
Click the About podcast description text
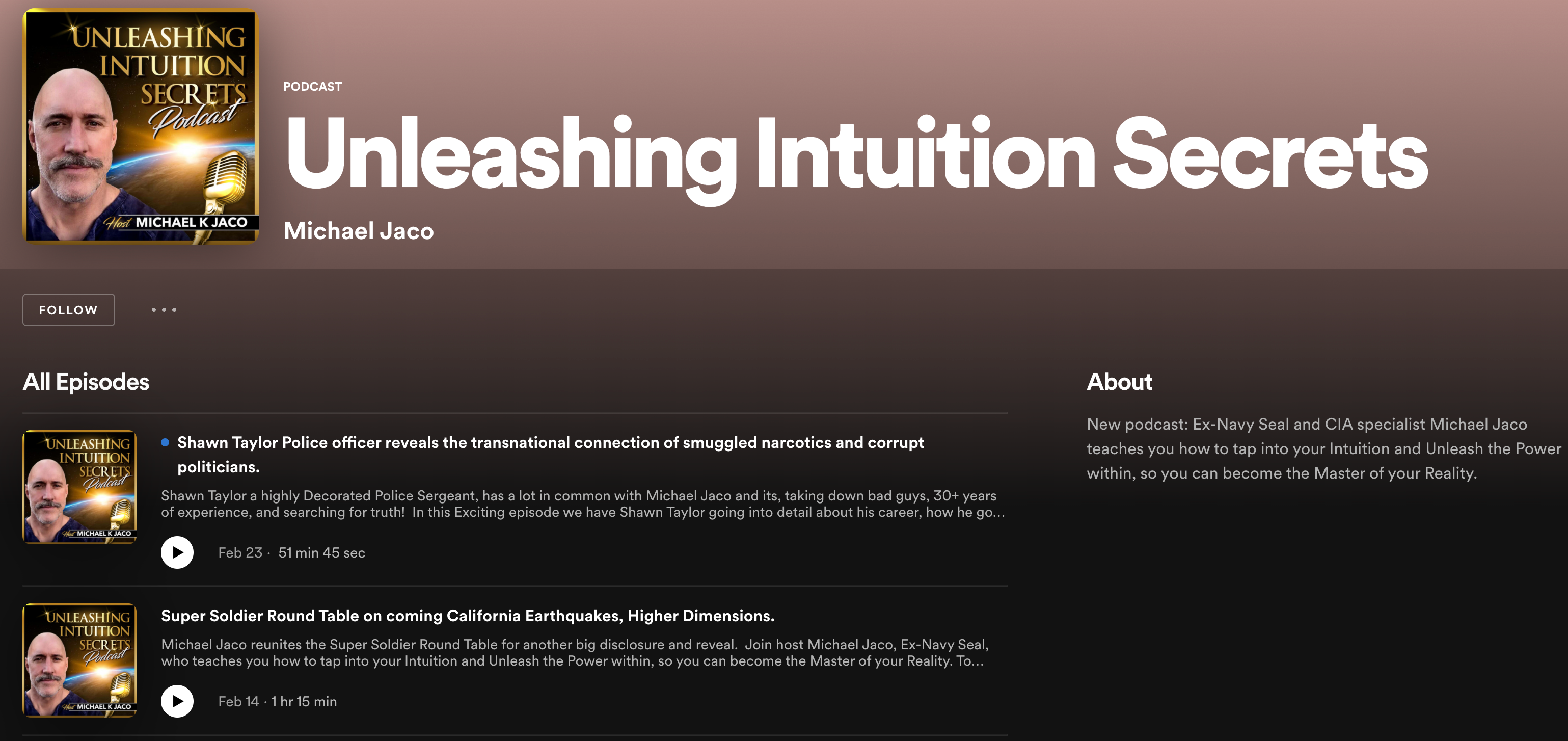tap(1323, 449)
